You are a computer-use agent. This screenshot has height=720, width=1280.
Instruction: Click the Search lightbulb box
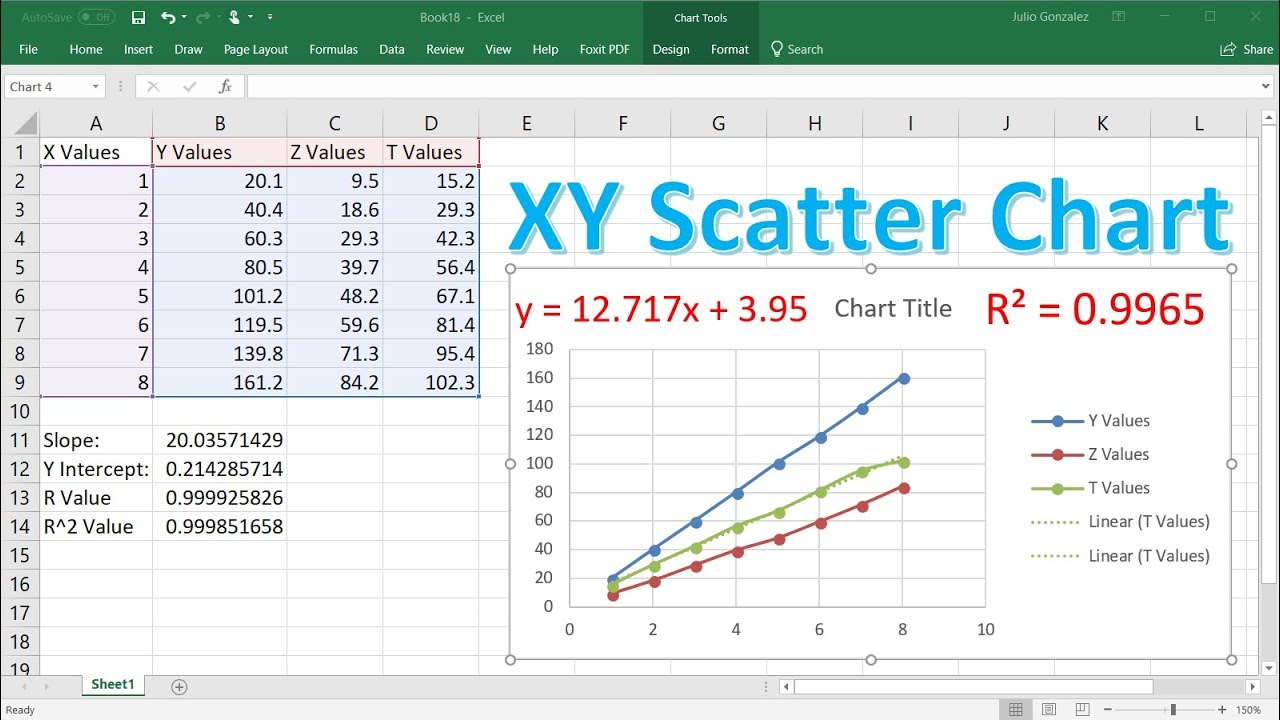(797, 49)
